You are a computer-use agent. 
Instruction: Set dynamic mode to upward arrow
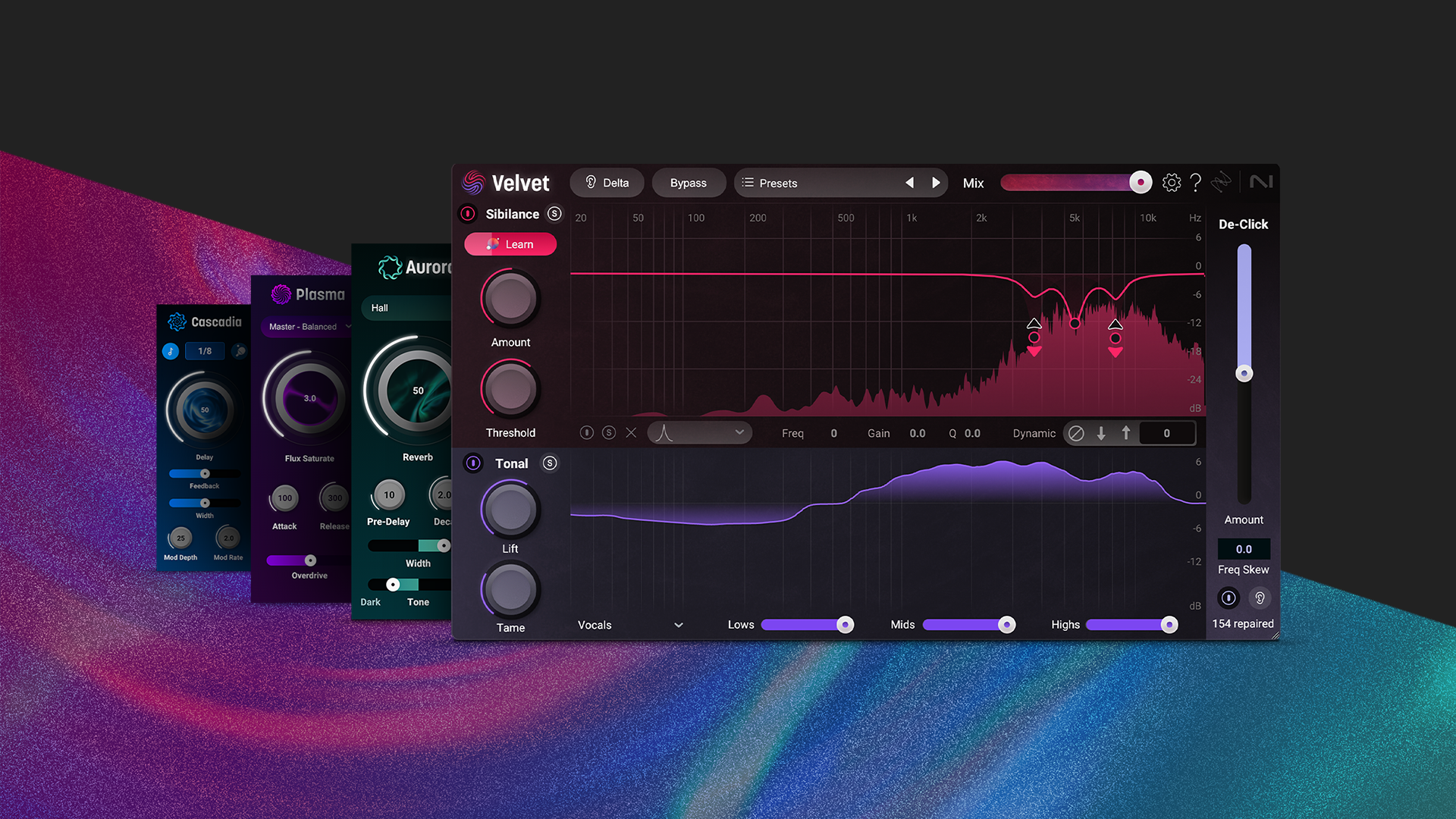[x=1126, y=433]
